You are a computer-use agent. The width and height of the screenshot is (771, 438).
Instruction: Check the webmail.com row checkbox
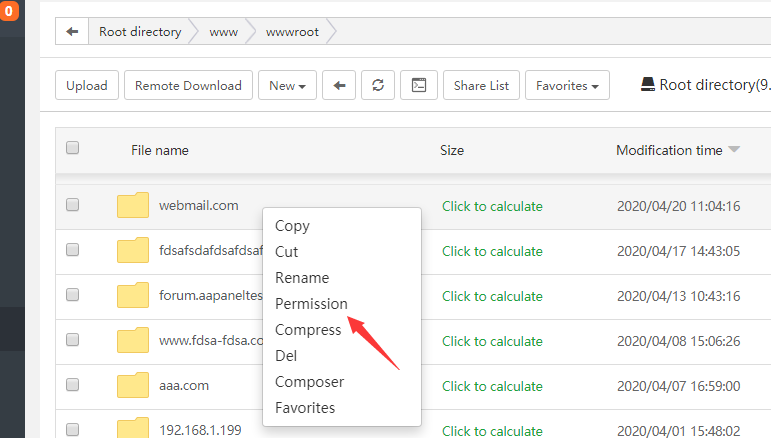[x=72, y=205]
